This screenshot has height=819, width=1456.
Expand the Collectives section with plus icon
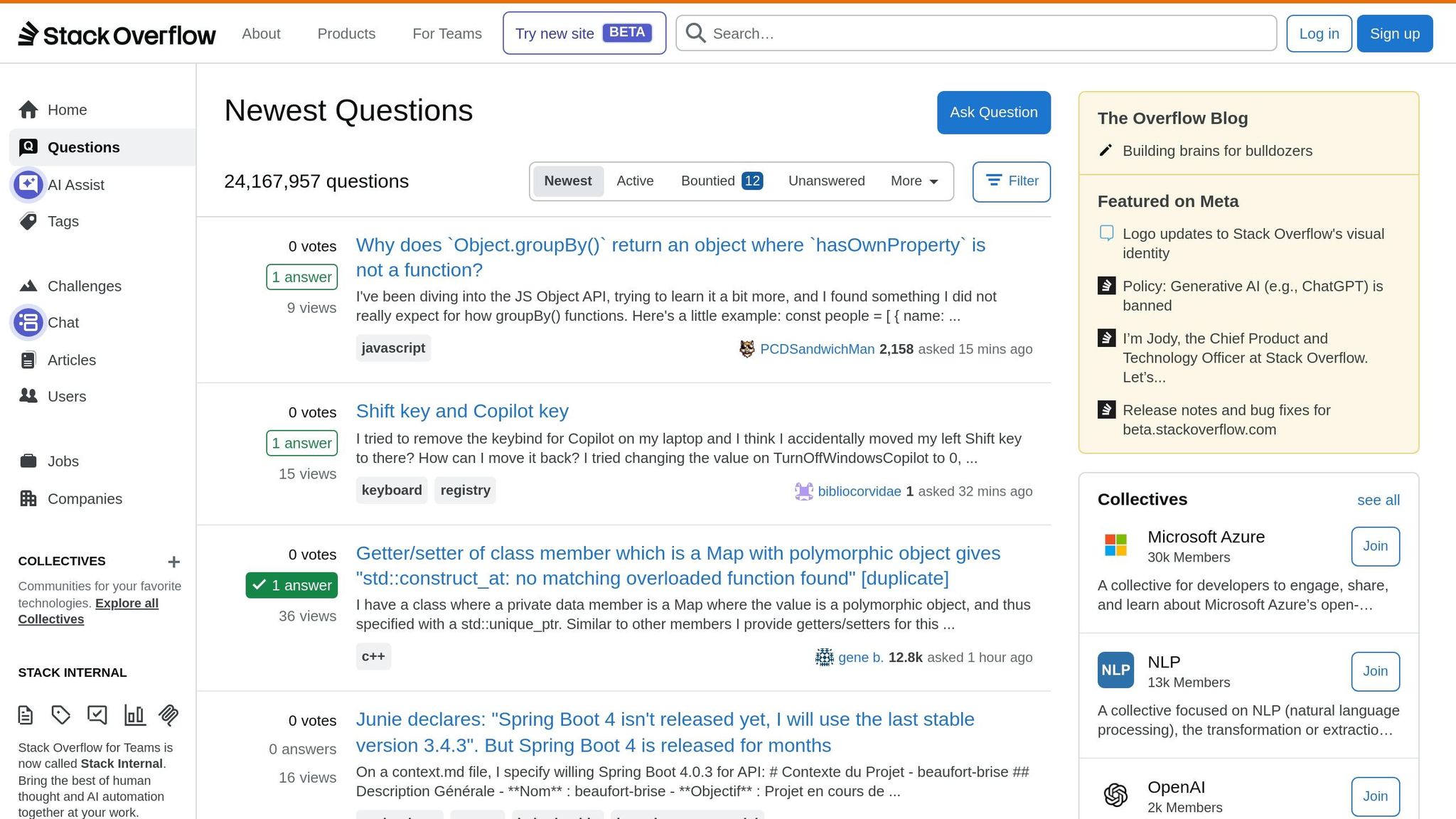[x=173, y=561]
